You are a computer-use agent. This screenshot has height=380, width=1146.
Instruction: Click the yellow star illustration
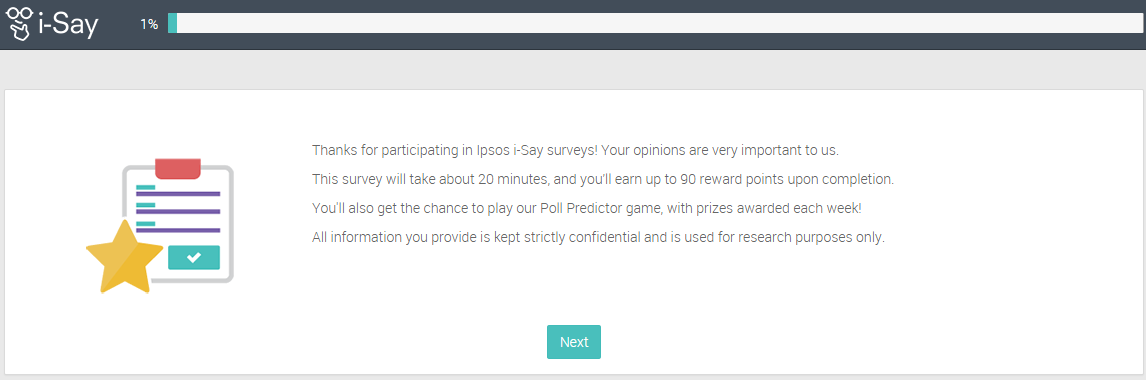point(124,256)
